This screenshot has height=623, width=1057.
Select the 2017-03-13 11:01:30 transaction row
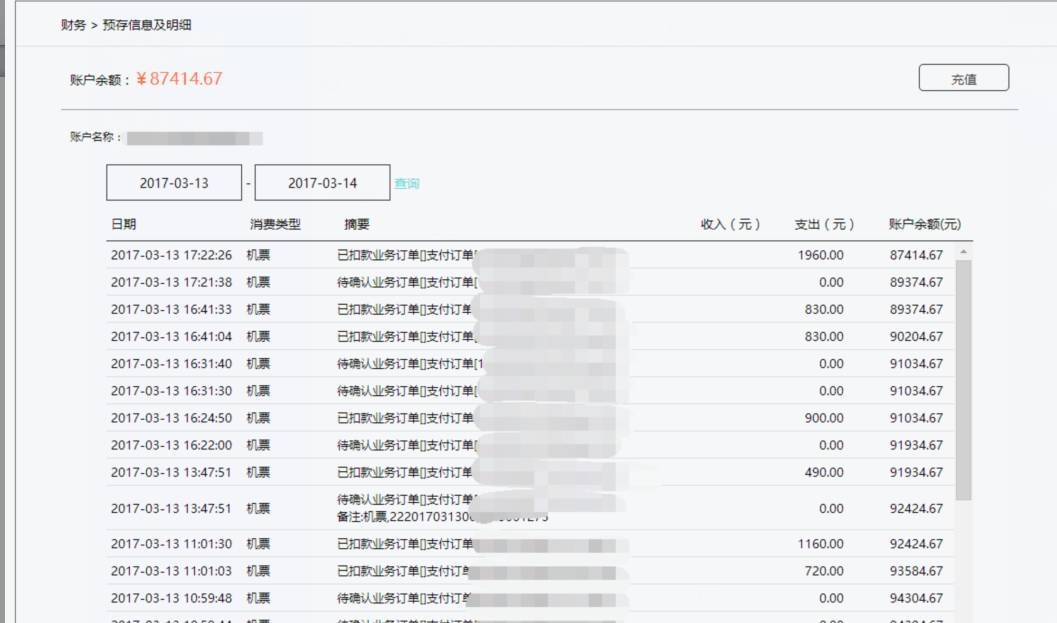[x=171, y=545]
